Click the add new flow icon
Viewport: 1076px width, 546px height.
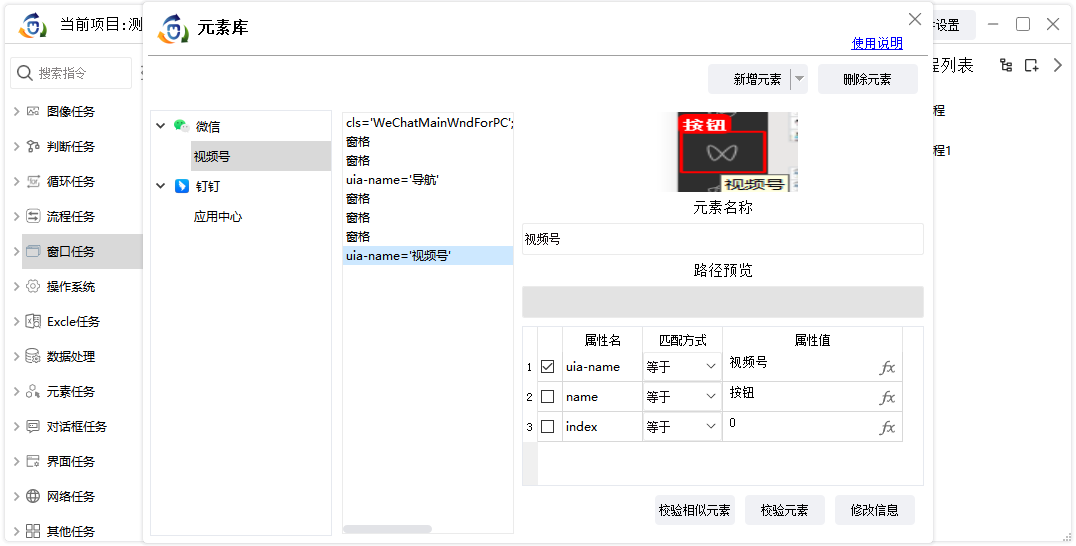[1031, 65]
